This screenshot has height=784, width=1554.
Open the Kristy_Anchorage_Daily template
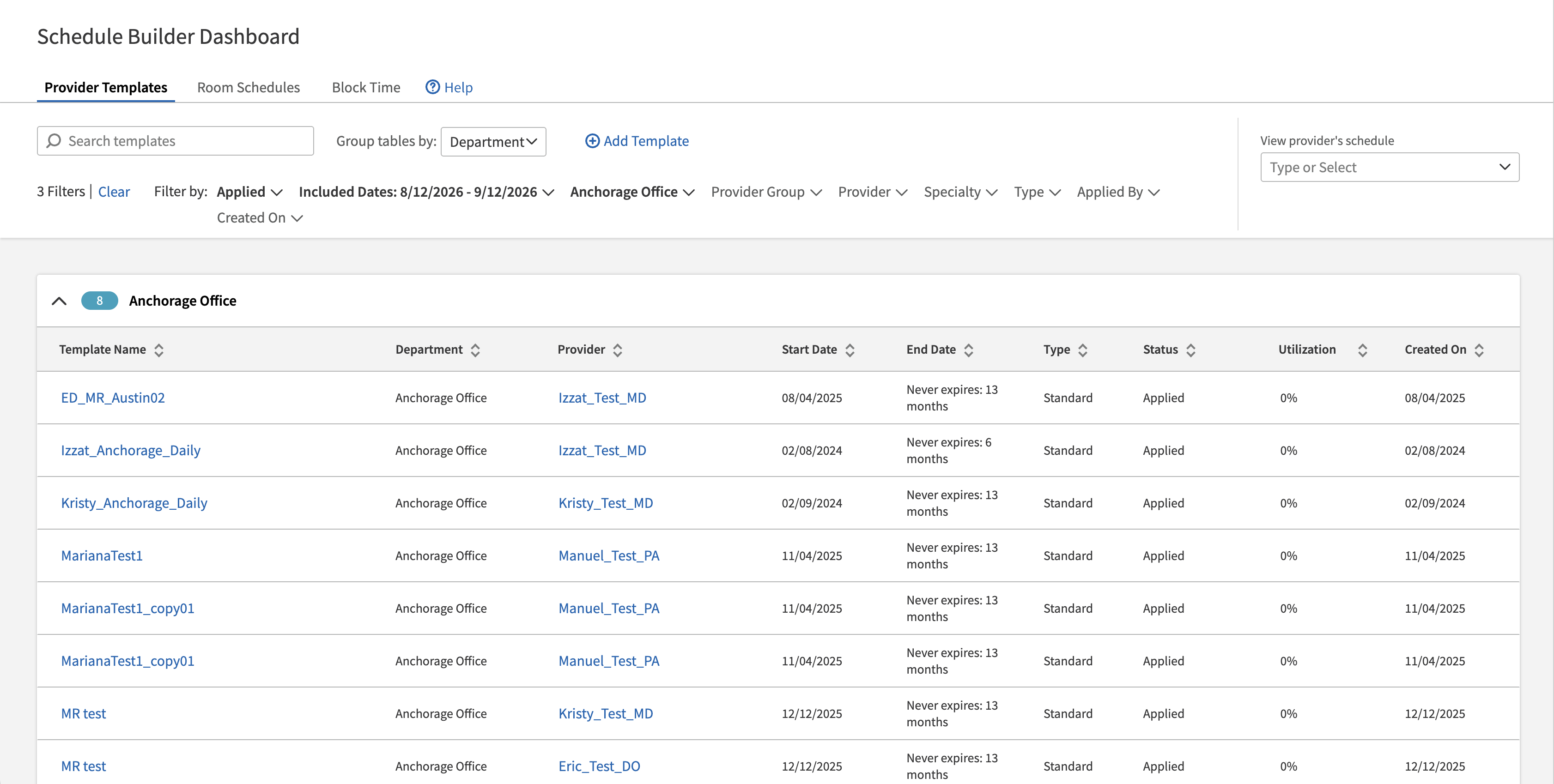pos(134,503)
